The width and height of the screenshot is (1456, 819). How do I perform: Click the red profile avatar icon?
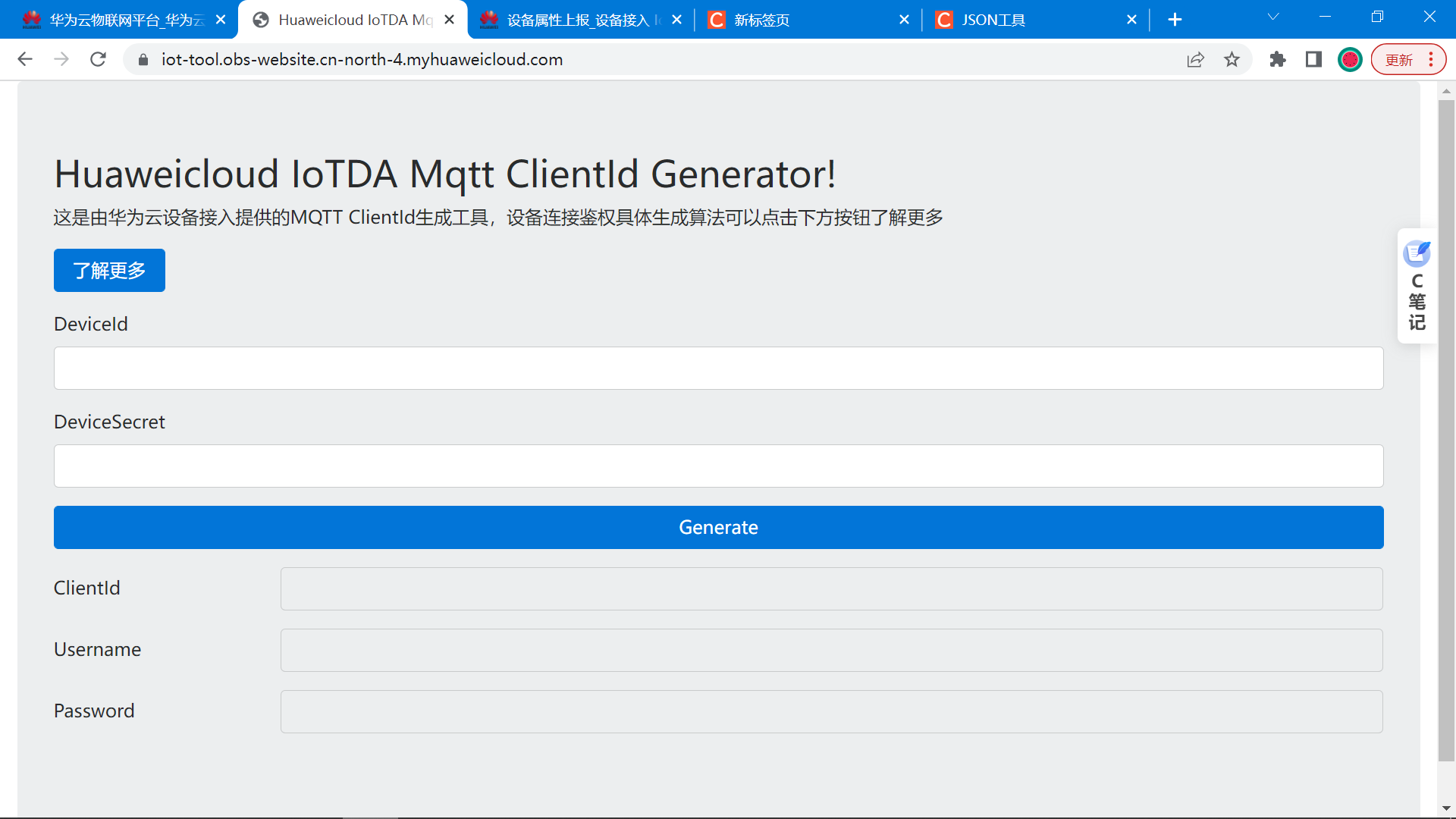1350,59
